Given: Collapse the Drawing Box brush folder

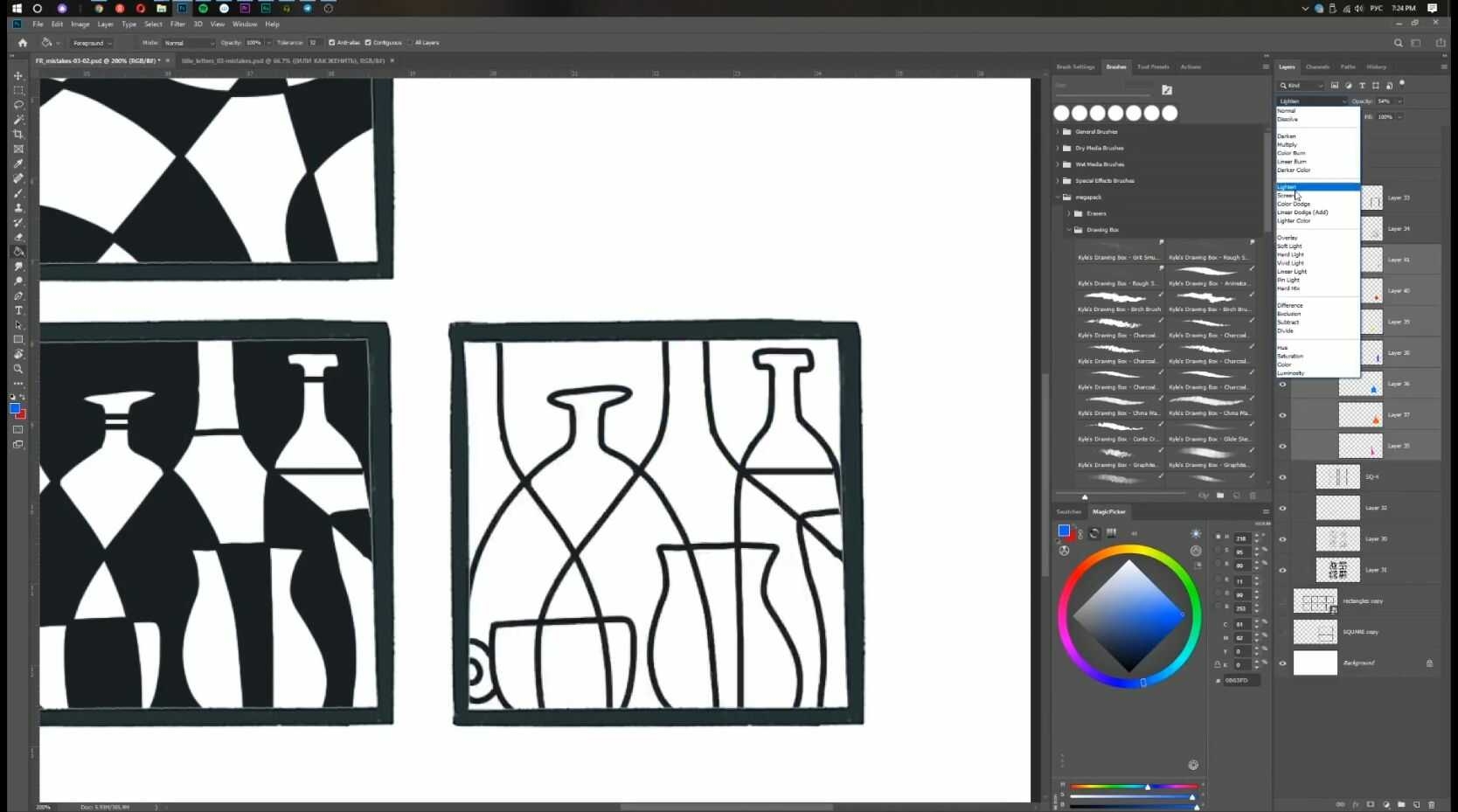Looking at the screenshot, I should [1068, 230].
